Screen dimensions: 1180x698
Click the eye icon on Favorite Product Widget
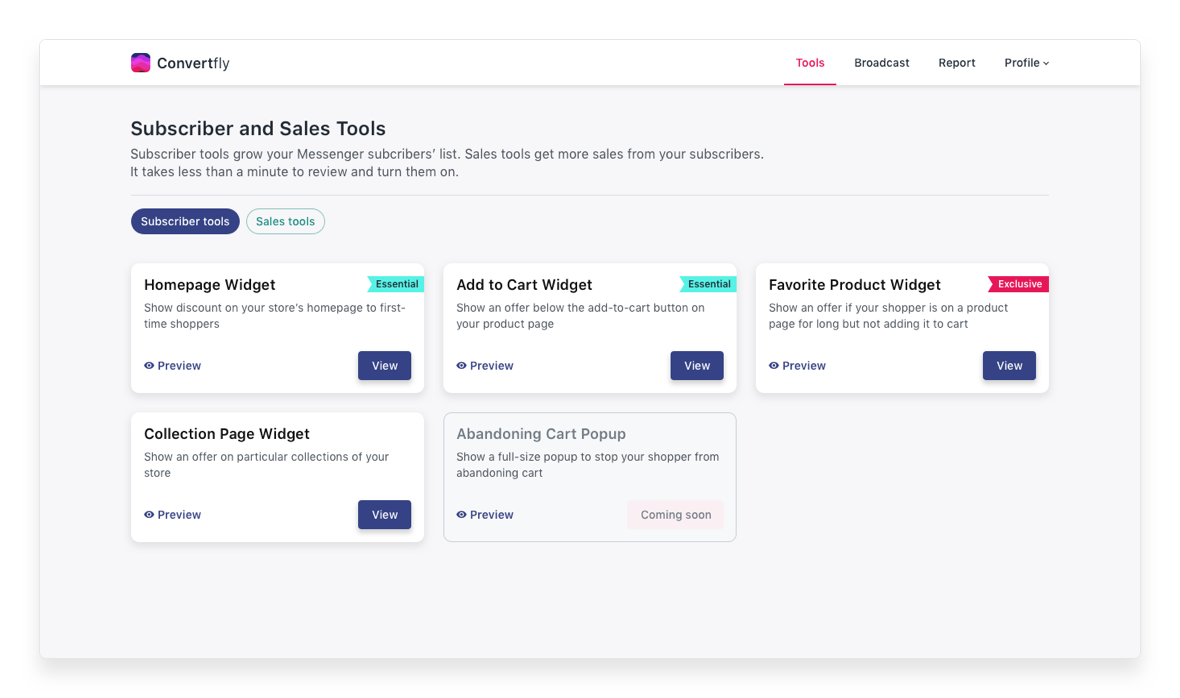(774, 366)
